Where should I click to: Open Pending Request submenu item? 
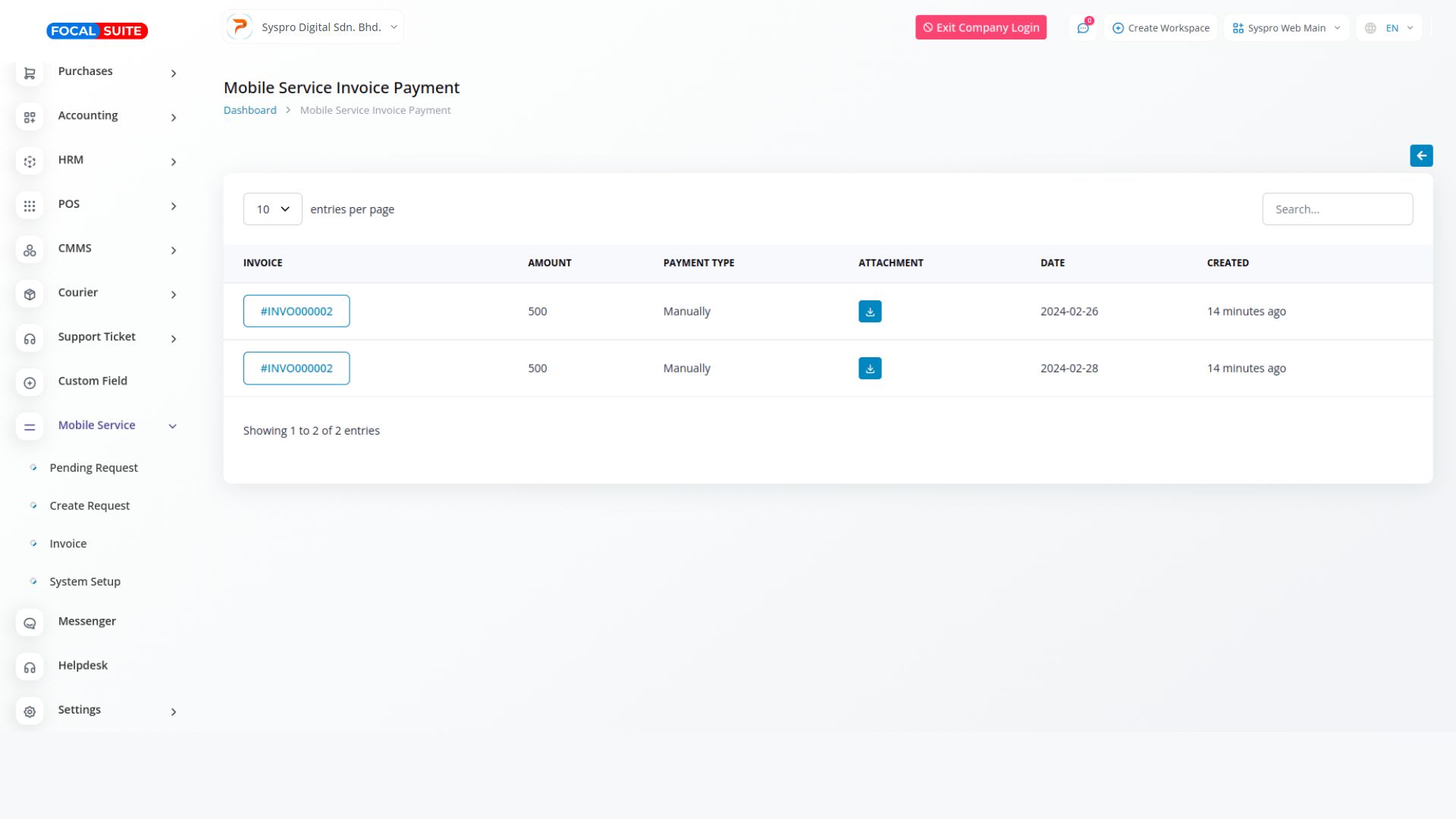click(93, 468)
